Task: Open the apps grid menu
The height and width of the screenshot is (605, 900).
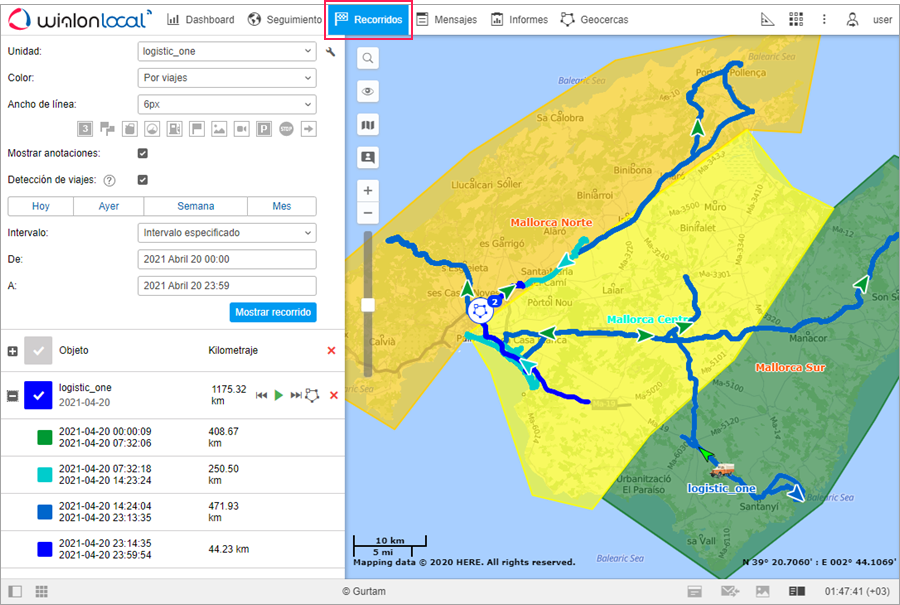Action: pyautogui.click(x=796, y=19)
